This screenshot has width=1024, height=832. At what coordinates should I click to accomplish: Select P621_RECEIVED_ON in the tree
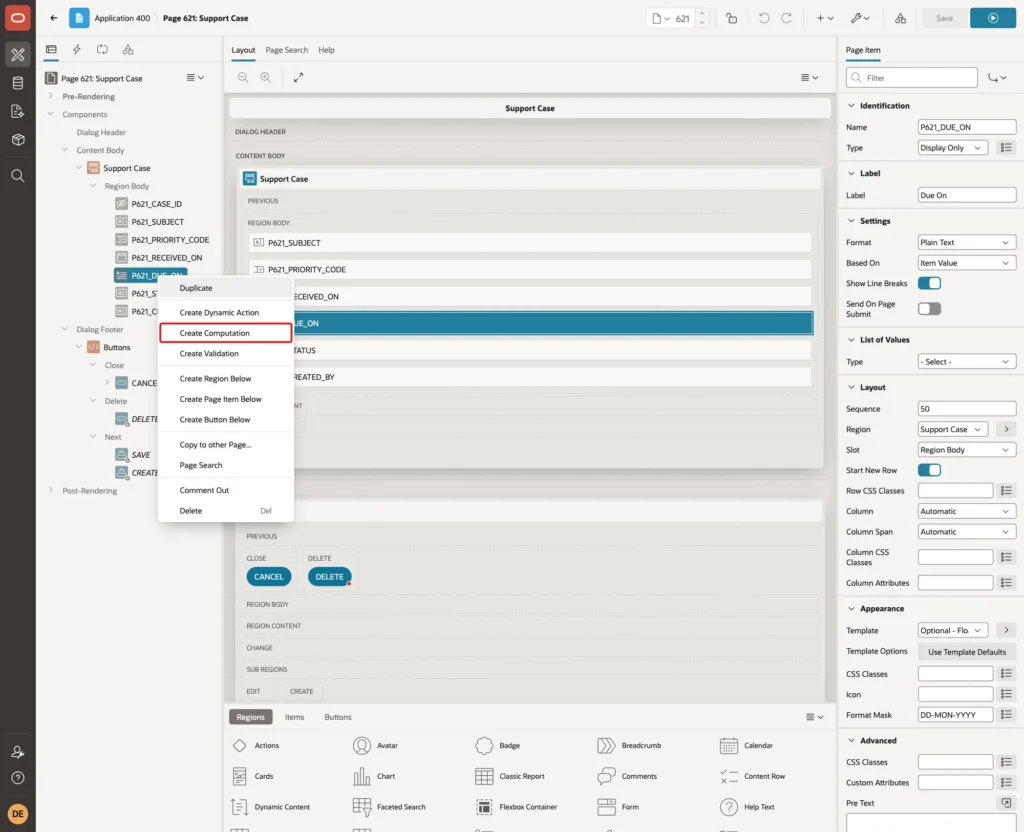click(x=167, y=257)
